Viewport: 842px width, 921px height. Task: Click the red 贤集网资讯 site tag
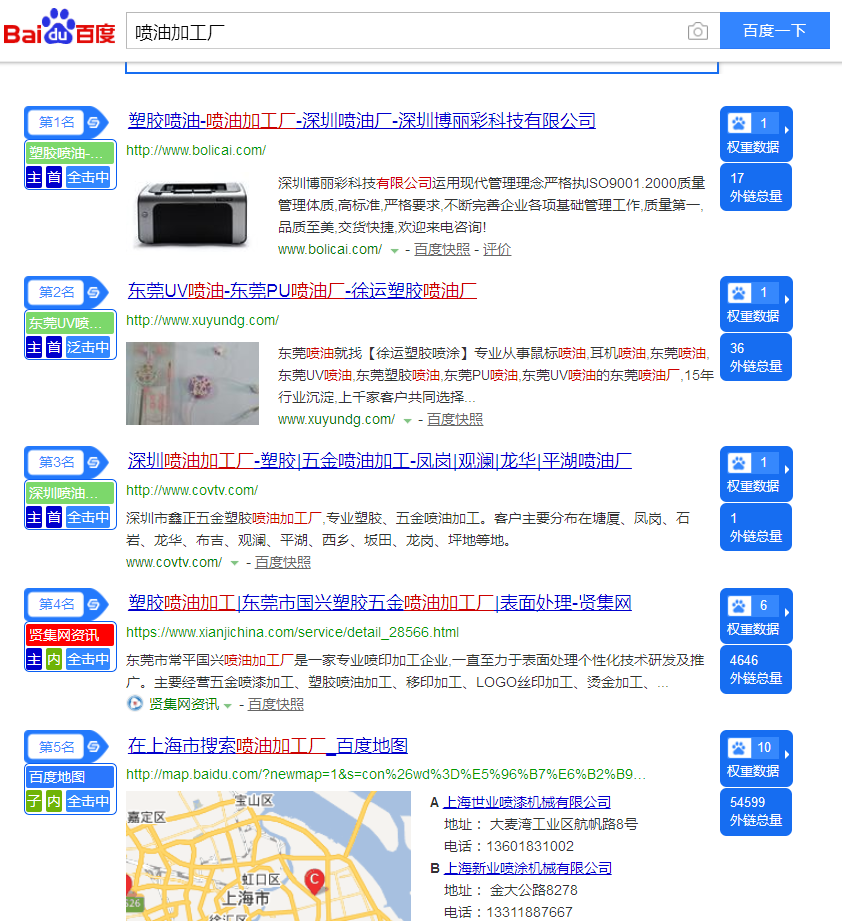coord(70,635)
